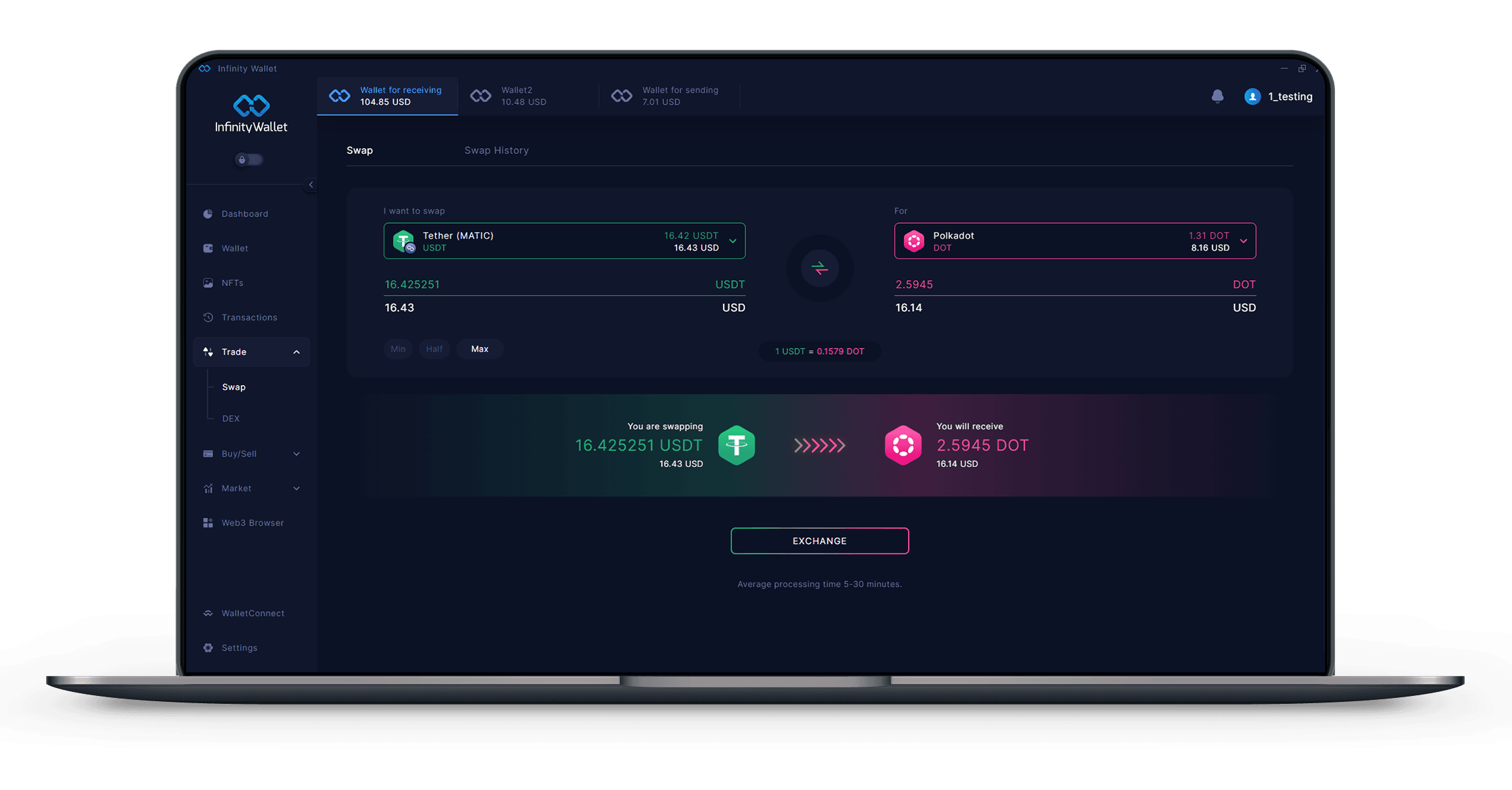Toggle the lock switch under the logo
Image resolution: width=1512 pixels, height=790 pixels.
point(249,160)
